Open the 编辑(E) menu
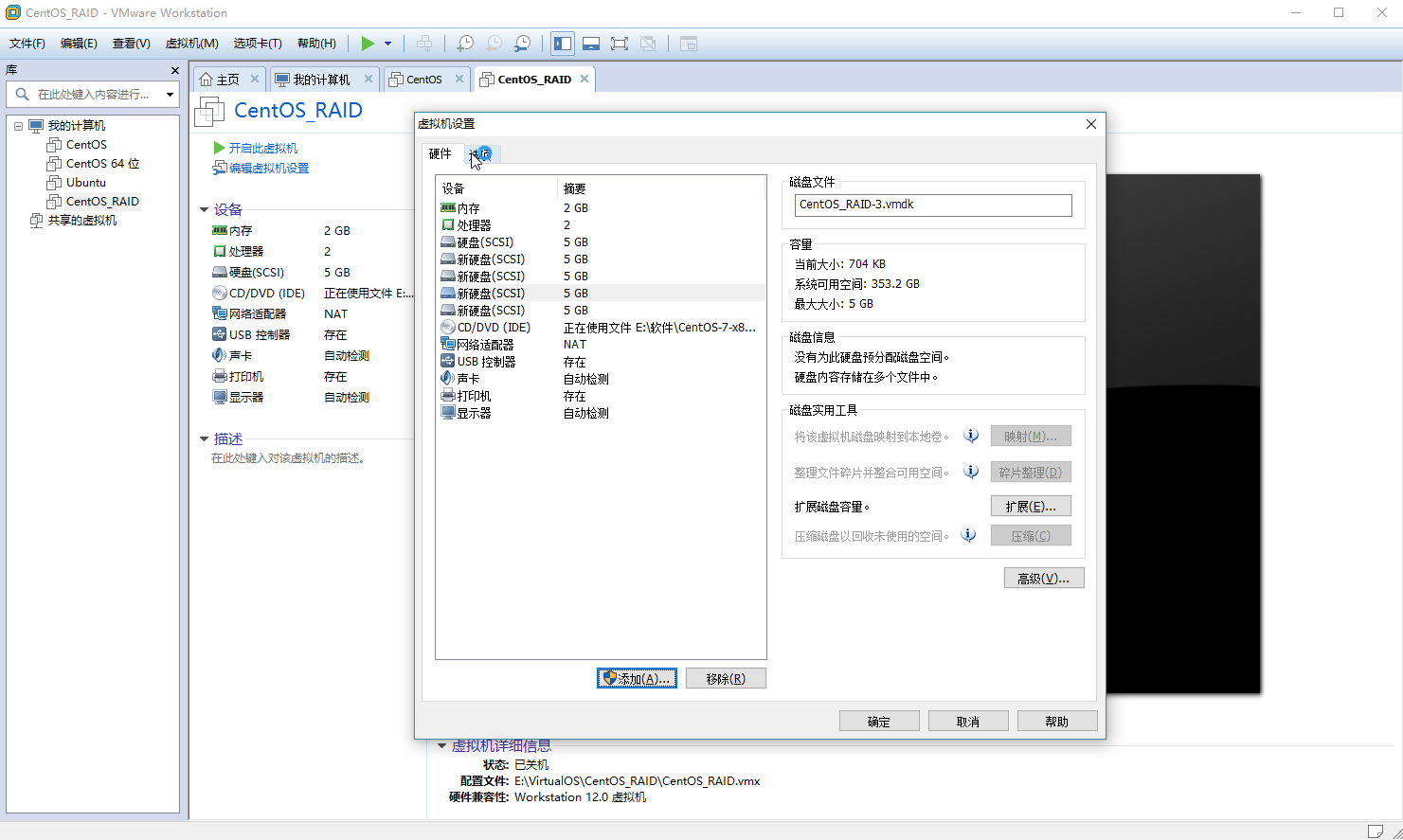Screen dimensions: 1403x840 point(79,44)
